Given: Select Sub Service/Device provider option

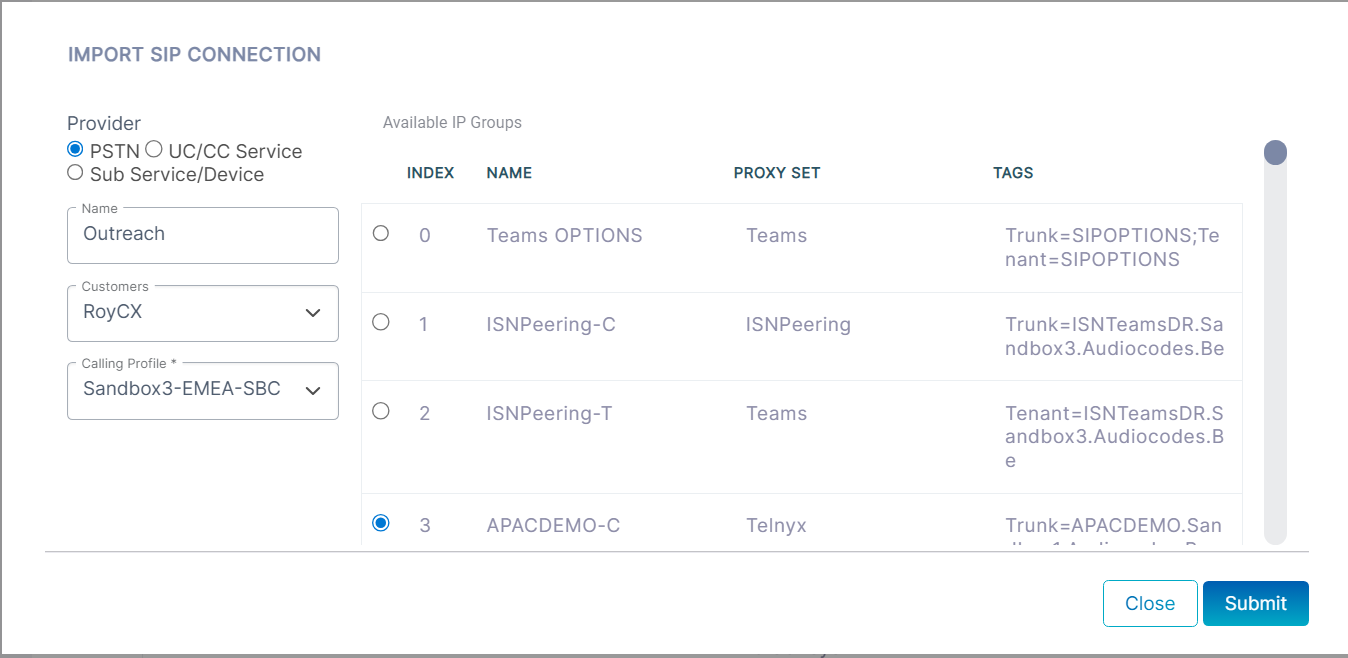Looking at the screenshot, I should point(75,172).
